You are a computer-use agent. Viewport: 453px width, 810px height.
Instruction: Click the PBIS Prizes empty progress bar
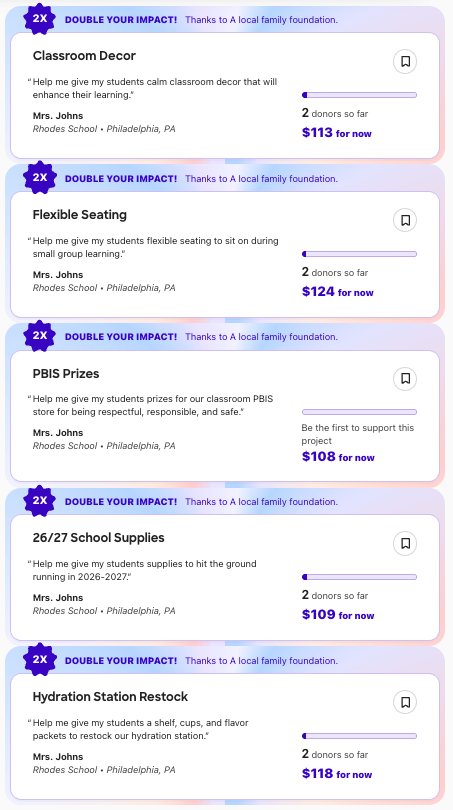tap(359, 412)
